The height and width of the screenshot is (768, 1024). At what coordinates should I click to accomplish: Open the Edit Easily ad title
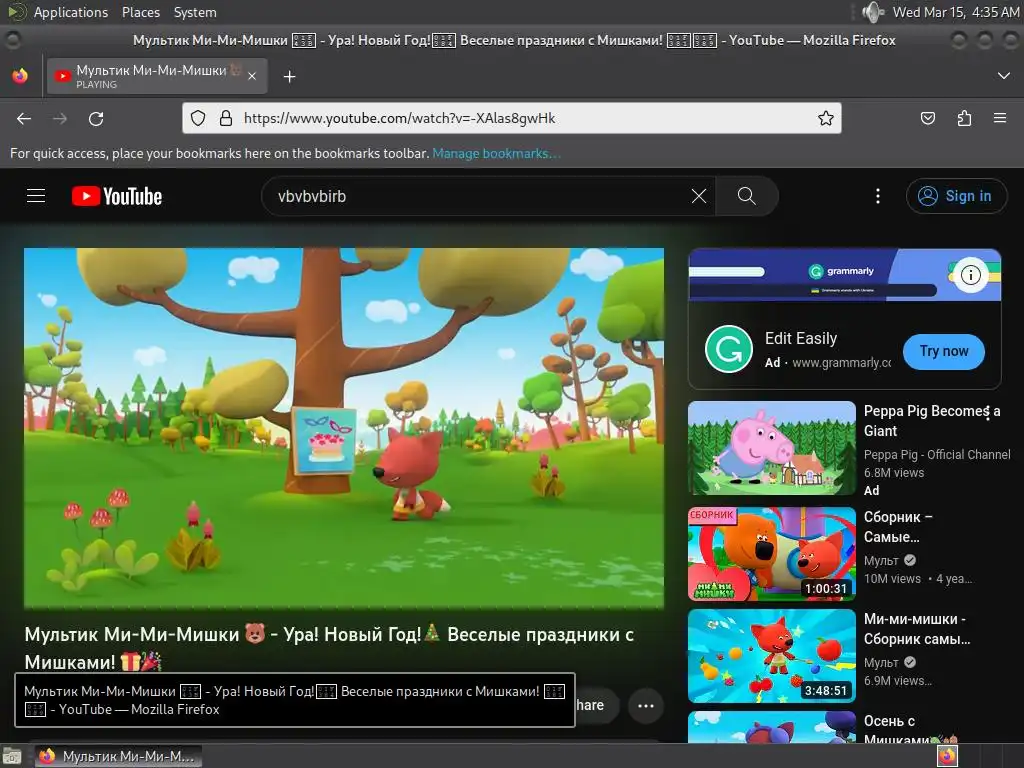coord(801,338)
